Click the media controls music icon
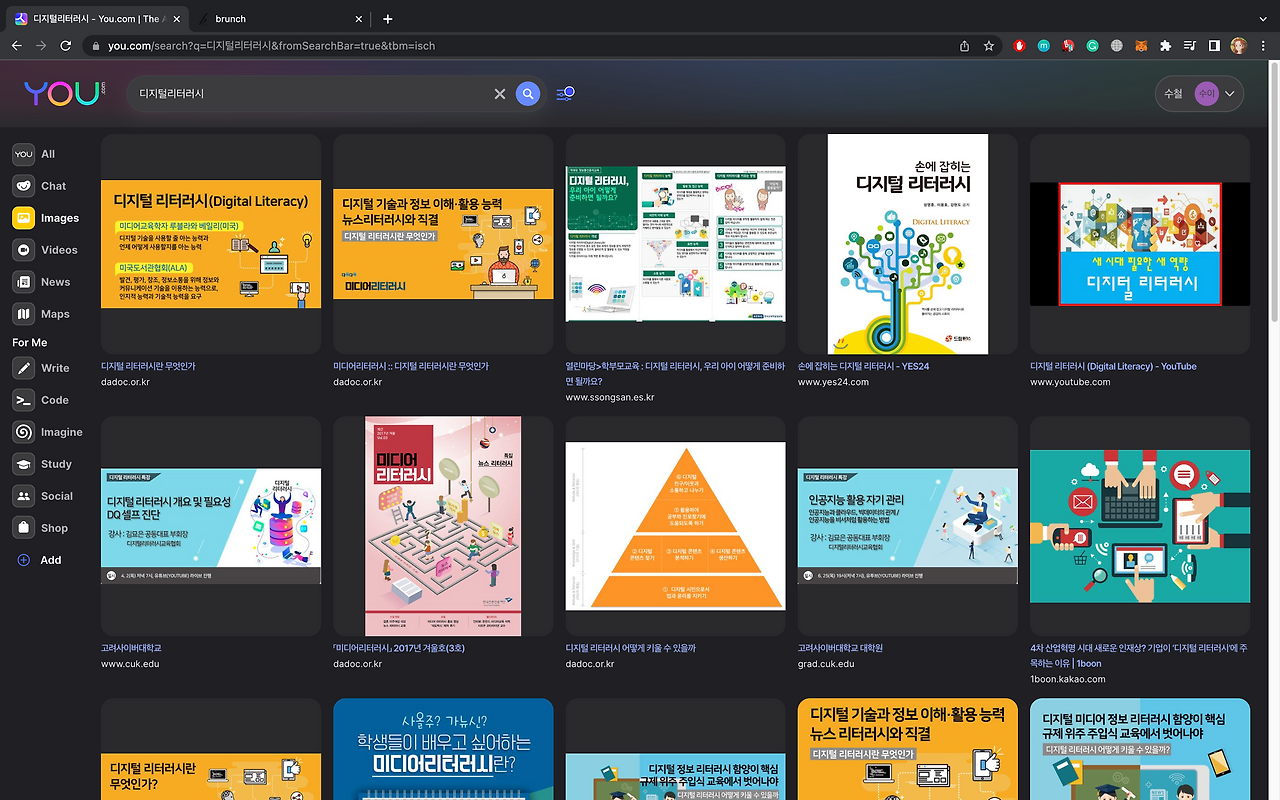1280x800 pixels. pos(1190,46)
